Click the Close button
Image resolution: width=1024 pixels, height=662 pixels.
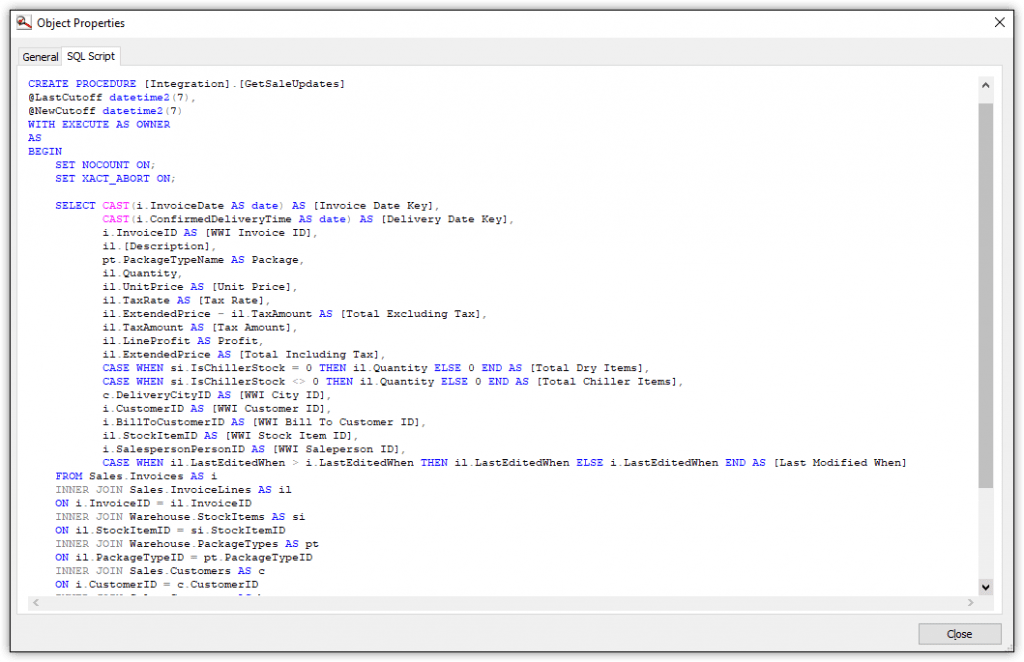click(958, 633)
